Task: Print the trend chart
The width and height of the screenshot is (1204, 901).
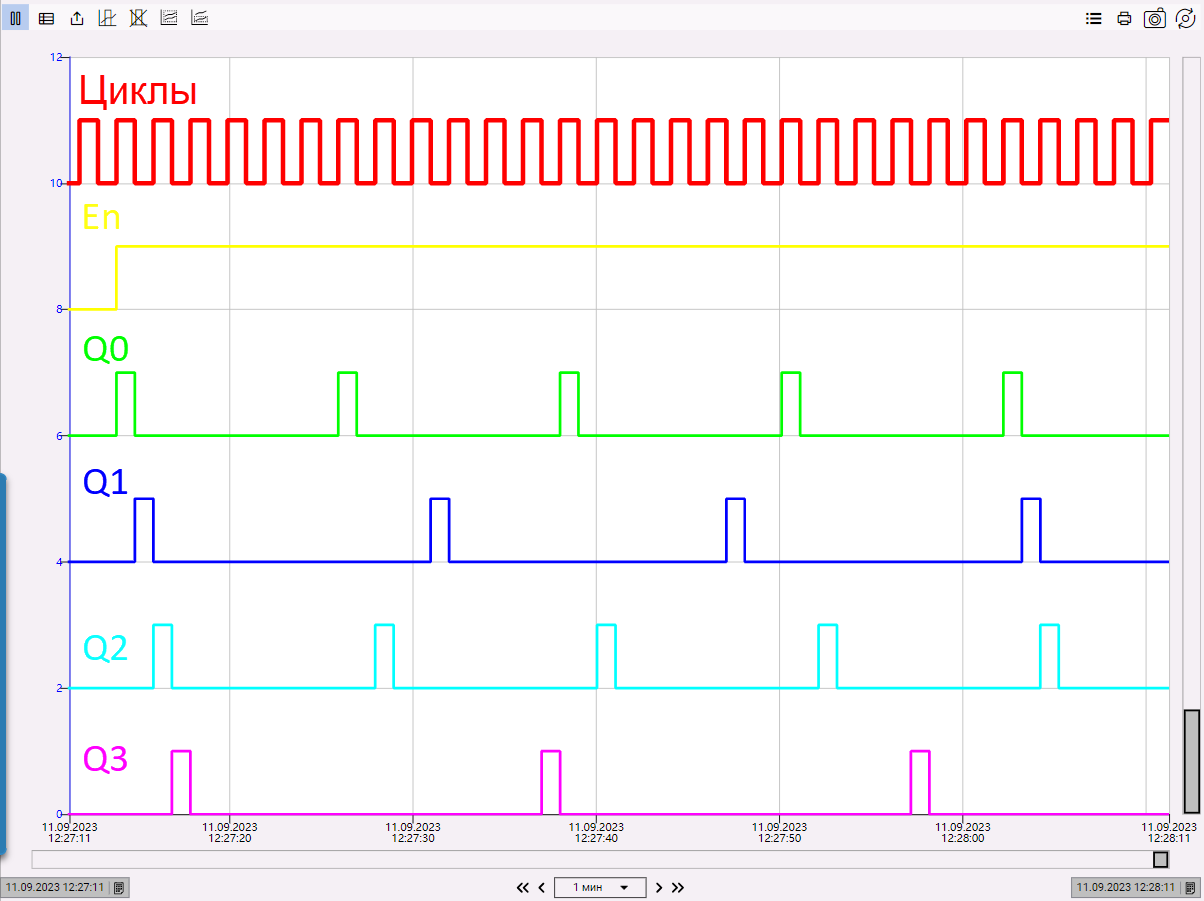Action: [1124, 18]
